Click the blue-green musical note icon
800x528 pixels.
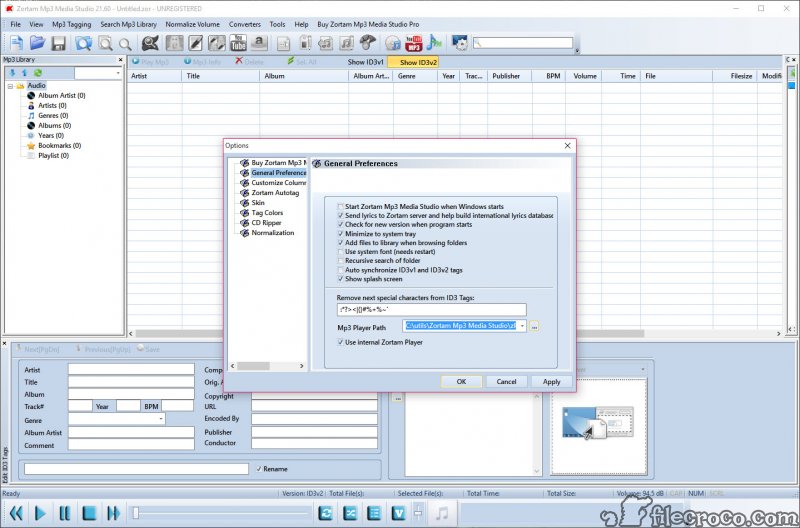434,43
